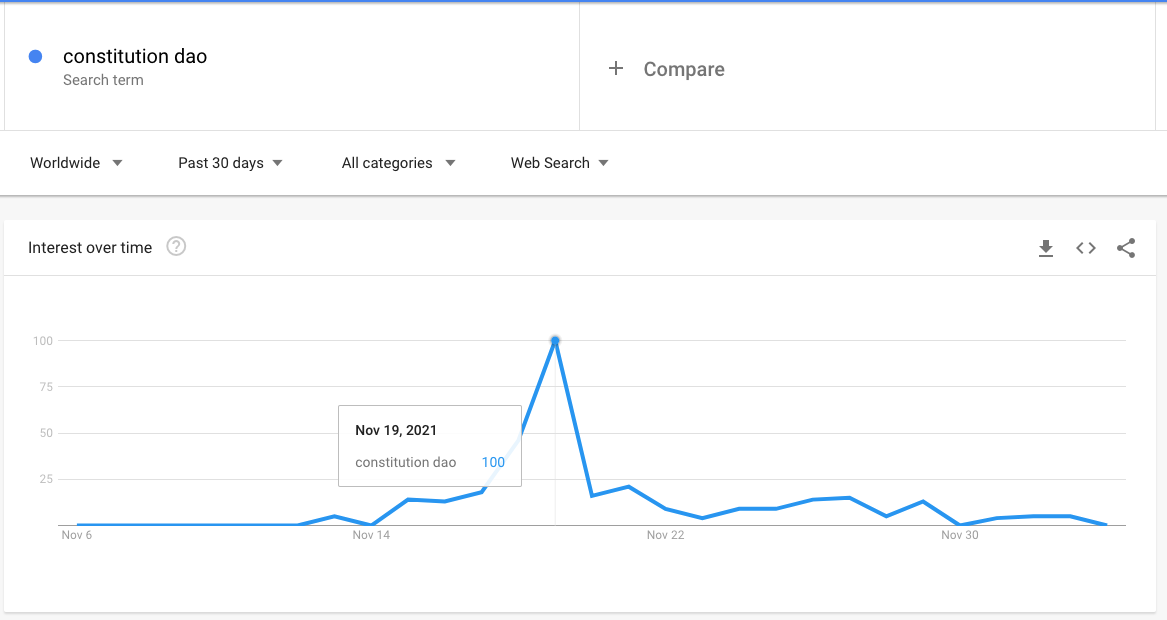The image size is (1167, 620).
Task: Expand the Worldwide region dropdown
Action: point(76,163)
